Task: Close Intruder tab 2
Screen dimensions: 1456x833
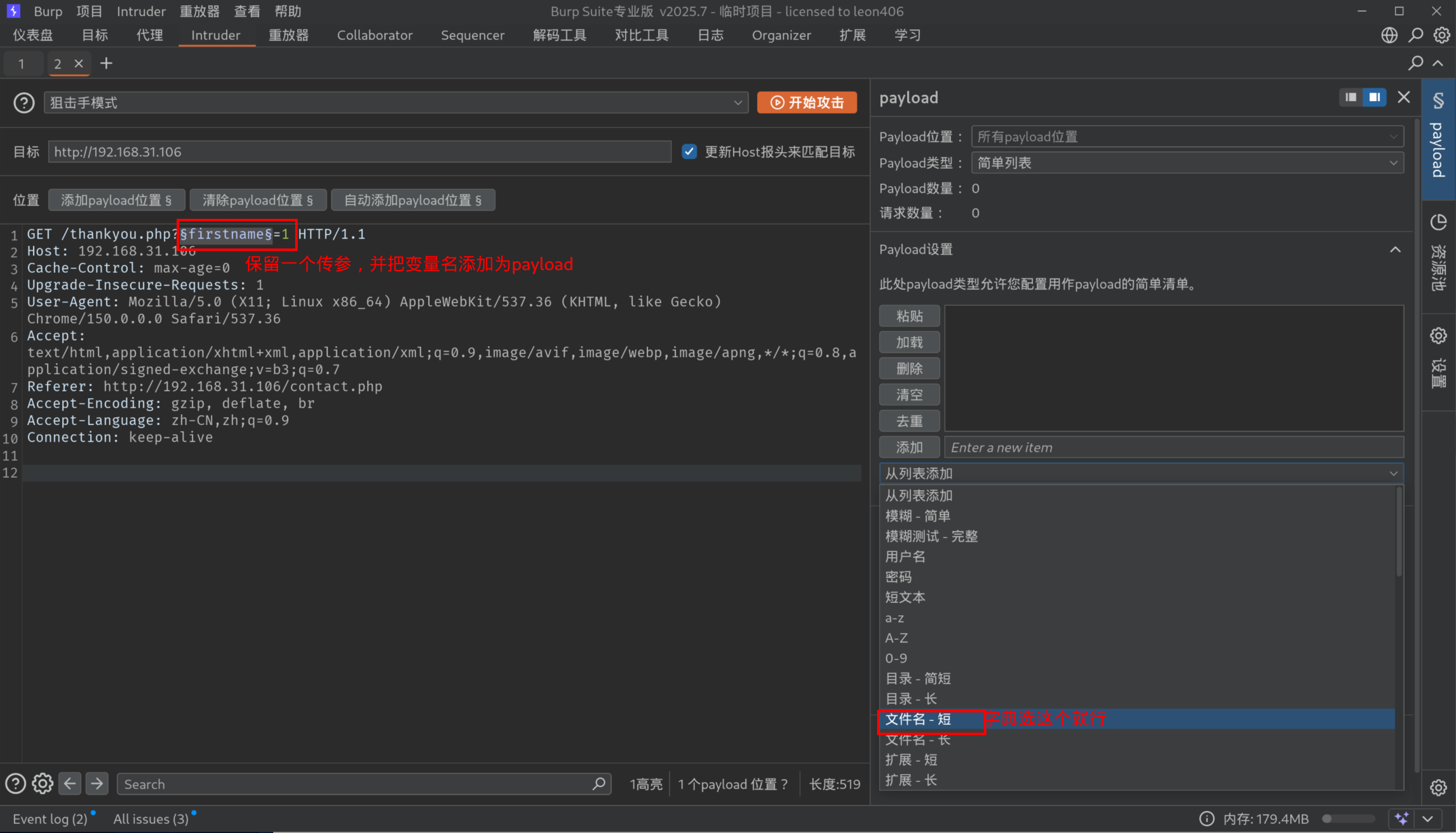Action: coord(79,63)
